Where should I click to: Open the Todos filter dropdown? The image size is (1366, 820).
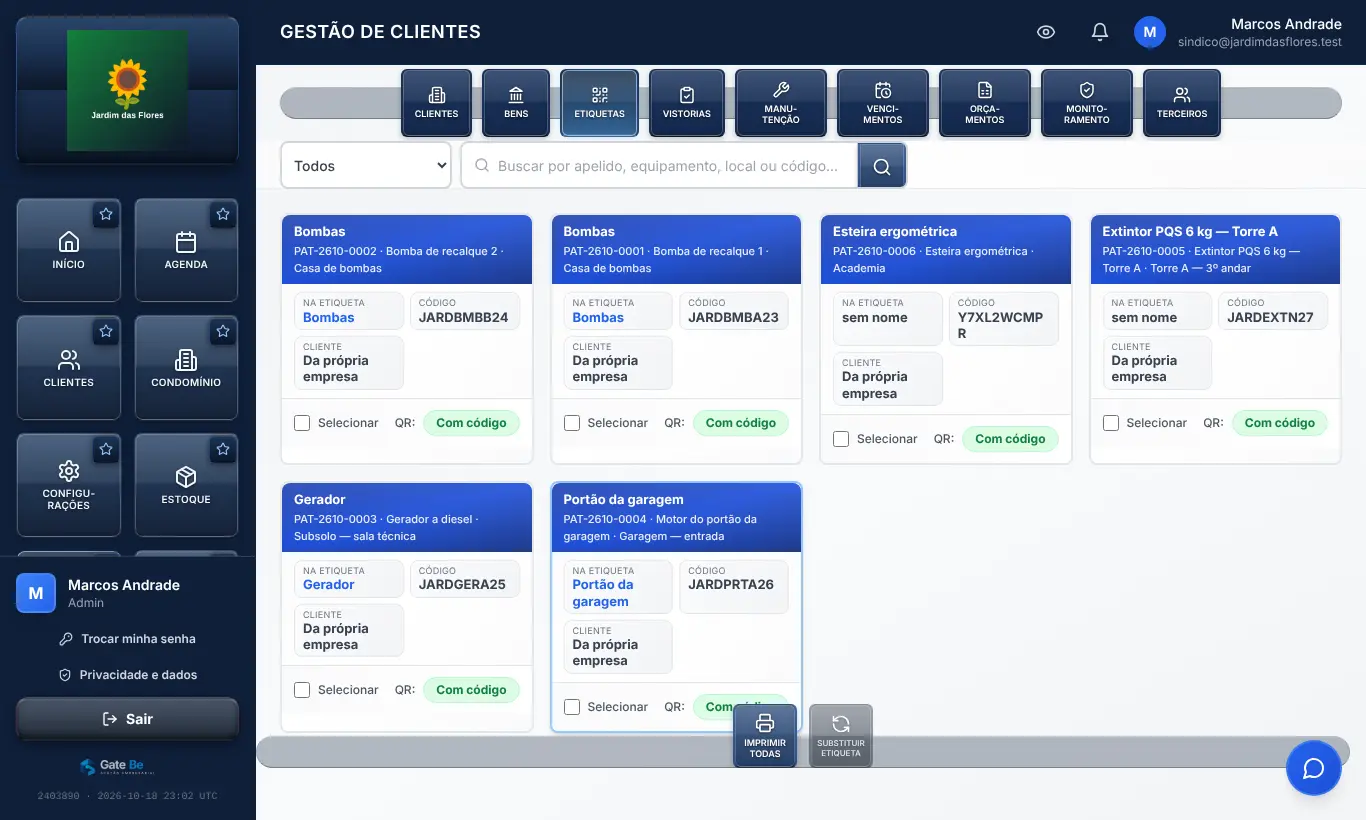tap(366, 166)
